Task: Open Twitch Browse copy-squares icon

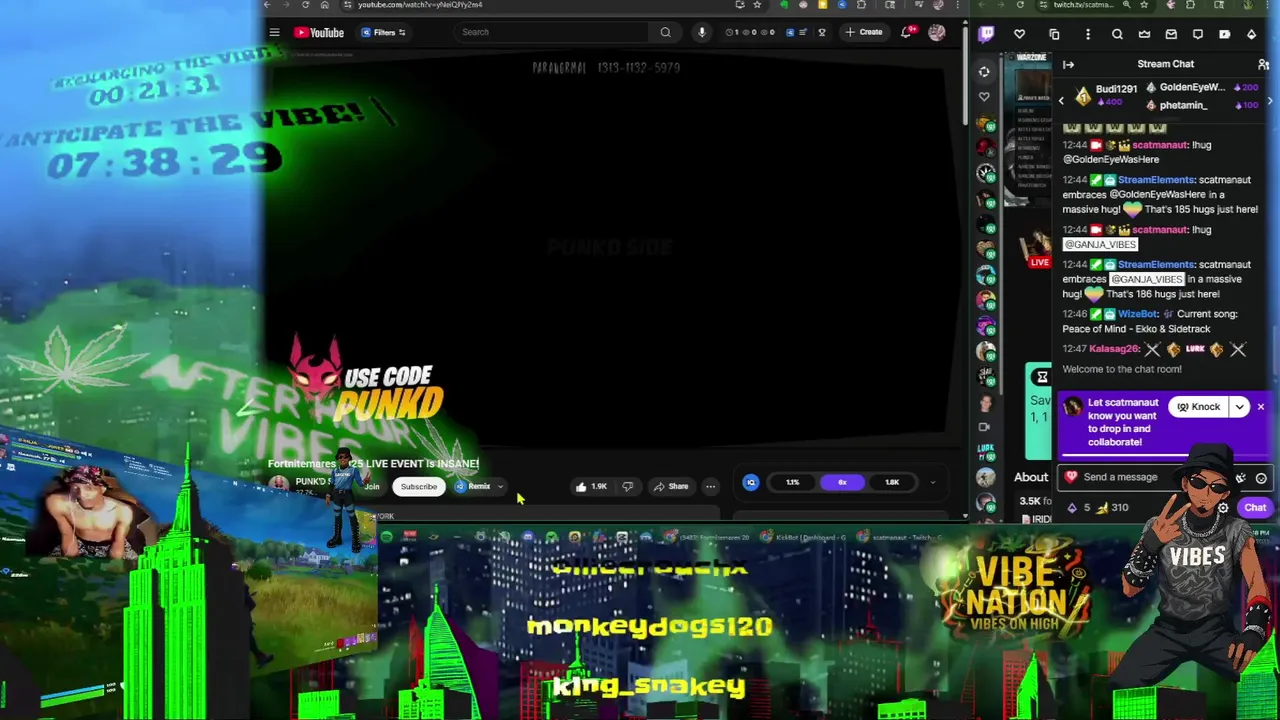Action: tap(1054, 34)
